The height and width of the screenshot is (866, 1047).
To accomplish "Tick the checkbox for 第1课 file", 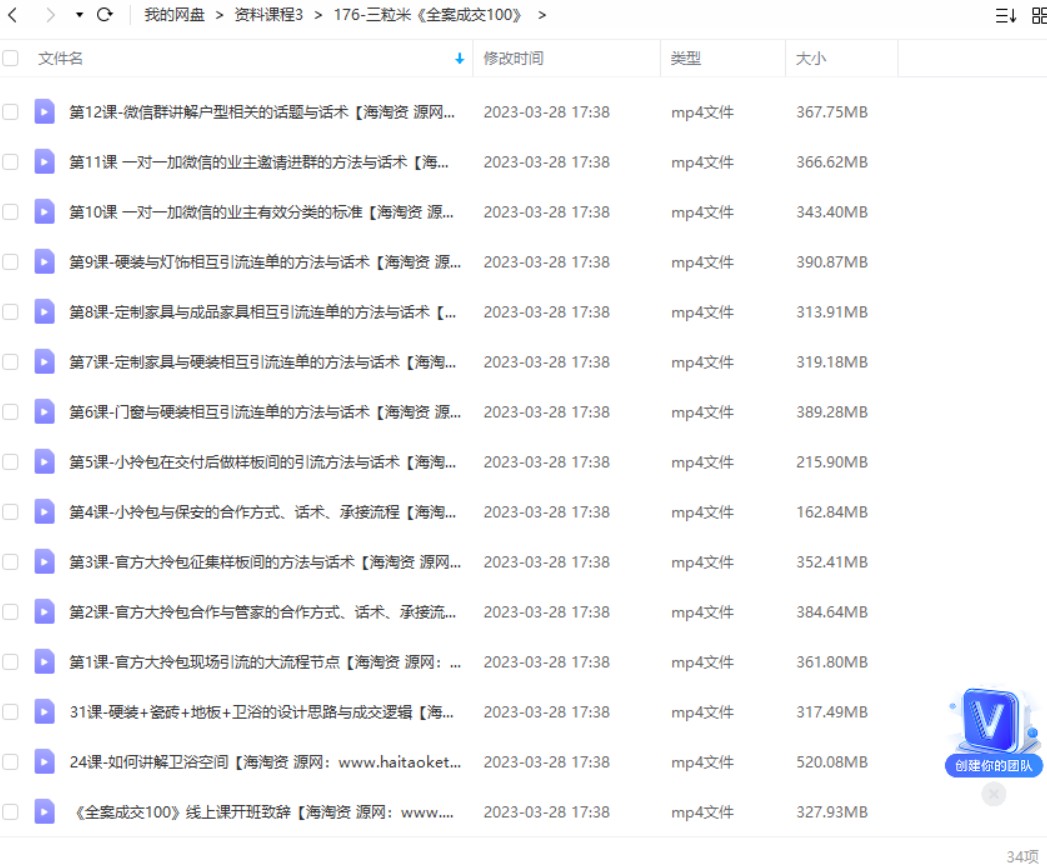I will (x=10, y=662).
